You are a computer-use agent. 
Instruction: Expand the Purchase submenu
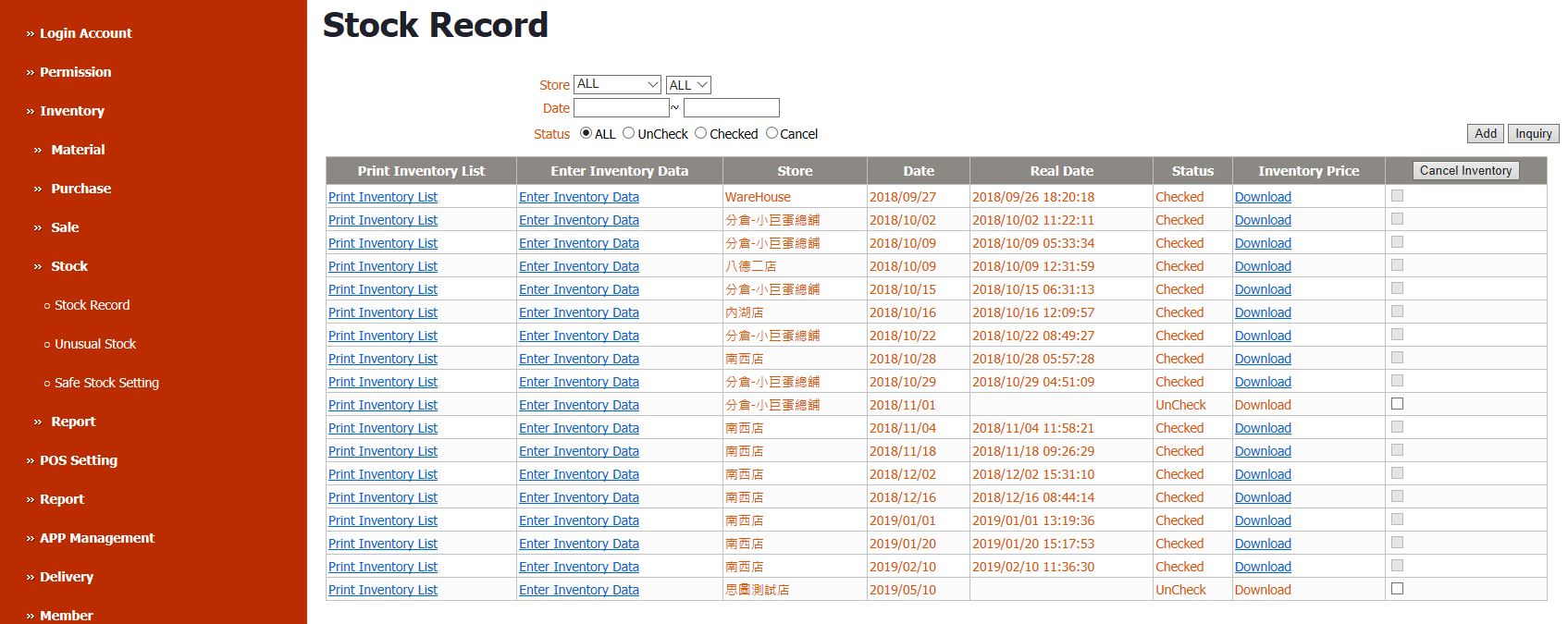tap(80, 189)
